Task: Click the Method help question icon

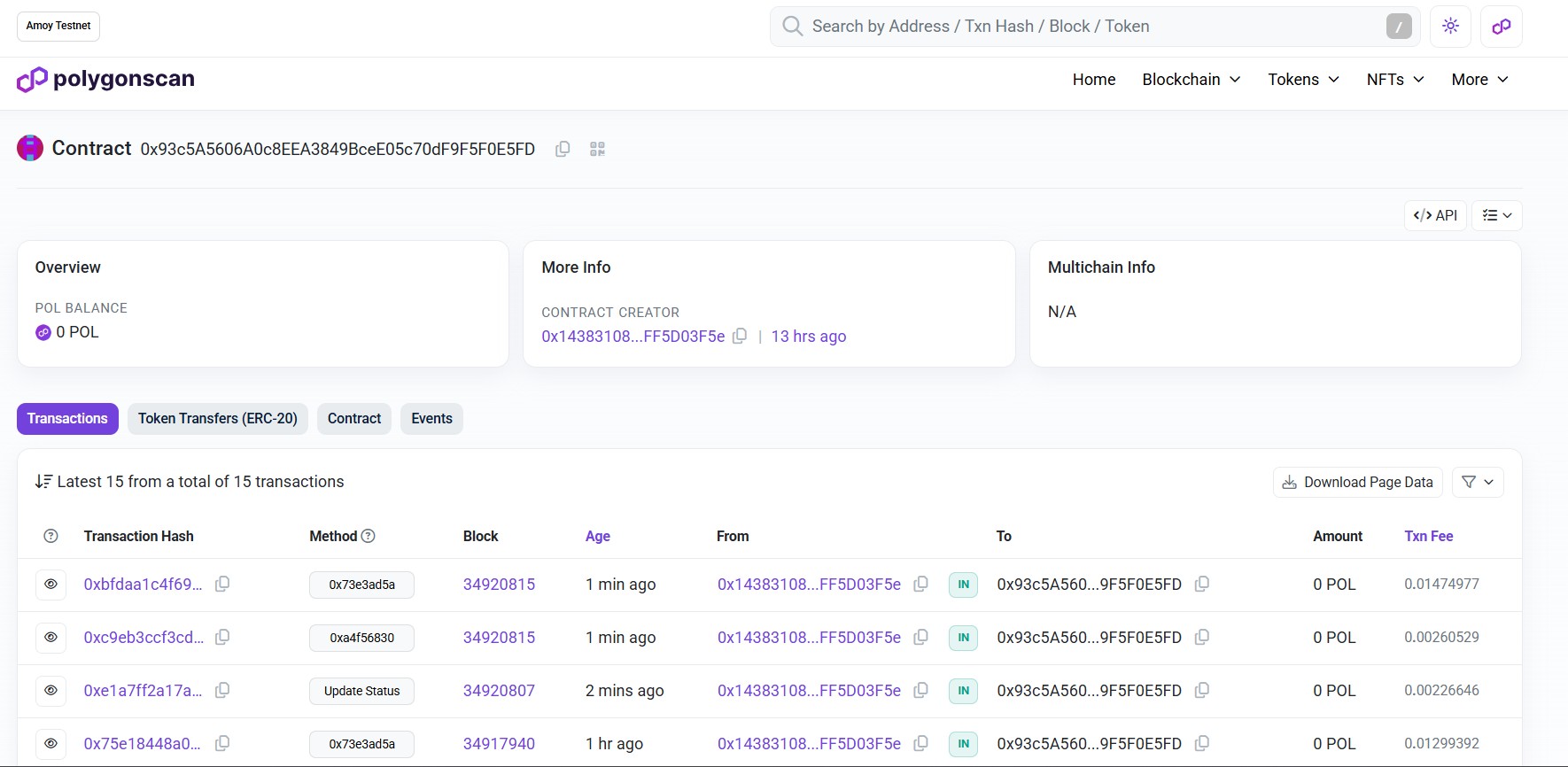Action: 369,536
